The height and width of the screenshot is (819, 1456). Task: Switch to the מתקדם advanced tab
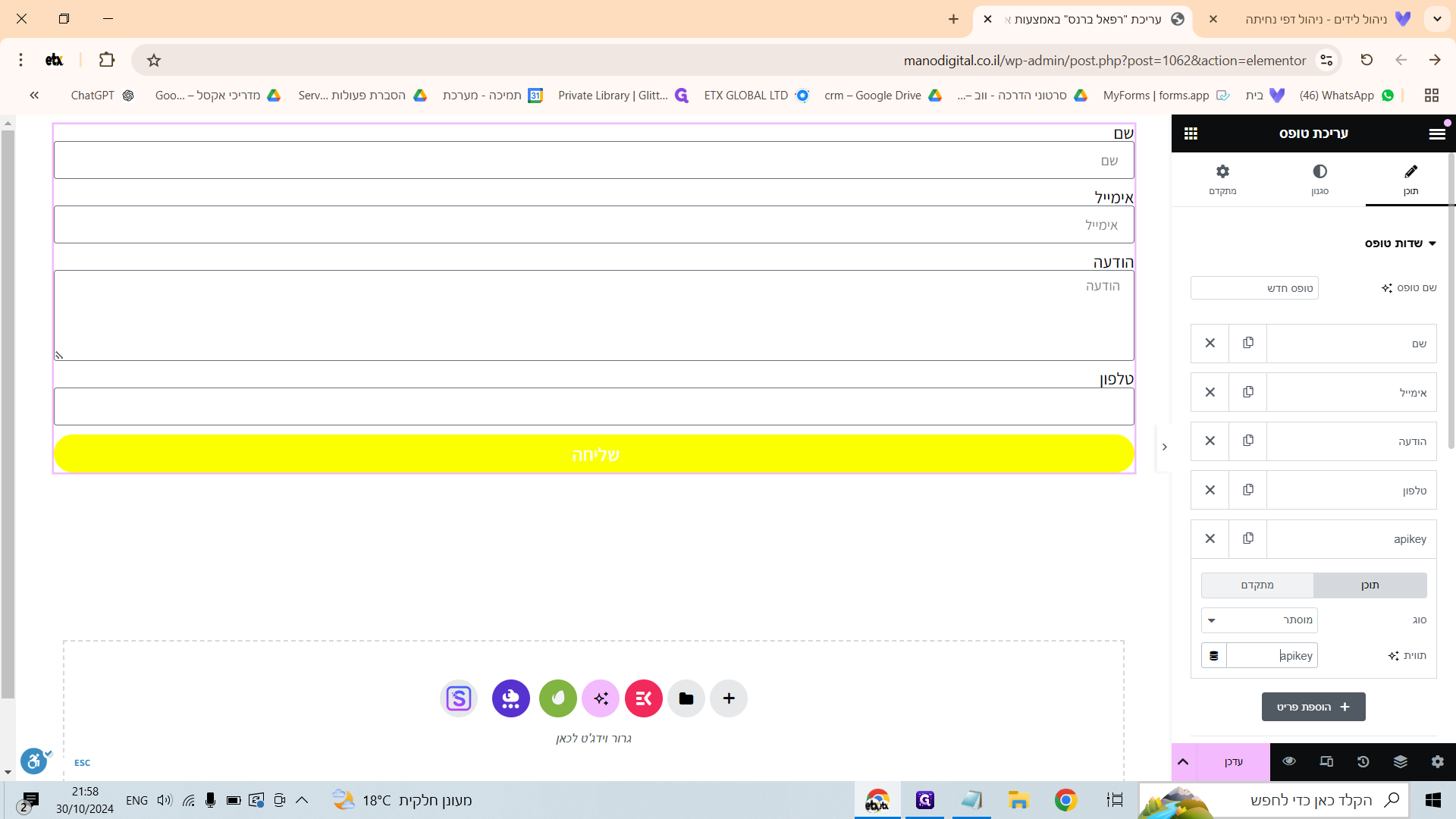pos(1222,179)
